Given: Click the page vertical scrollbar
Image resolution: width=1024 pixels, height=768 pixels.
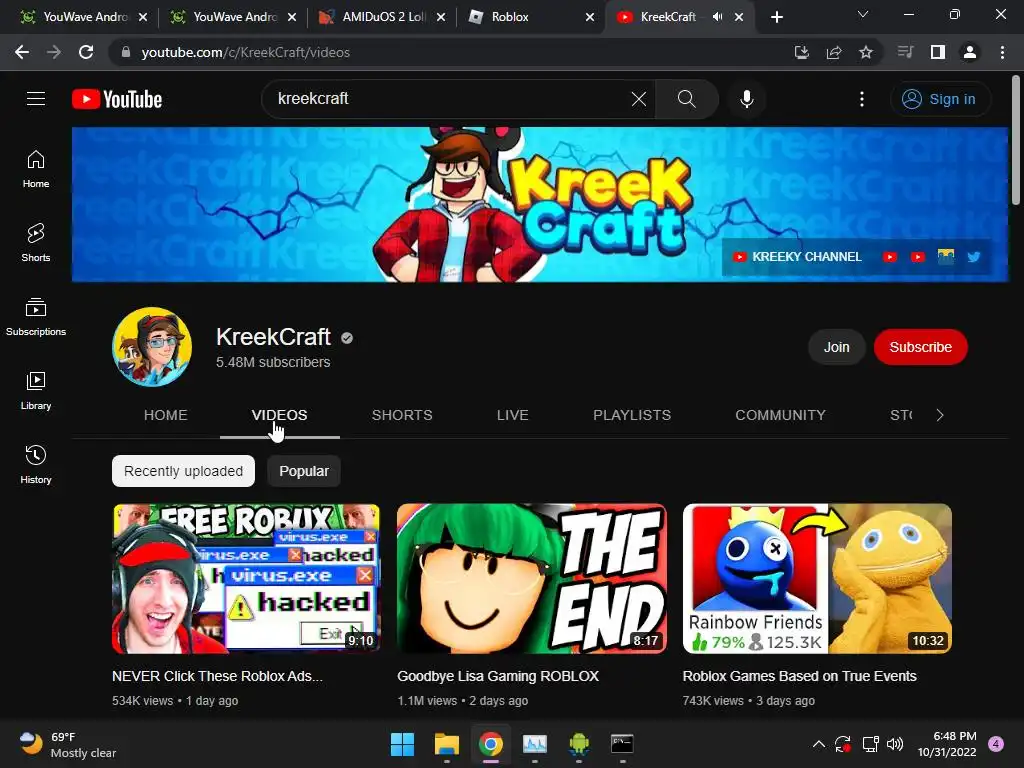Looking at the screenshot, I should 1016,140.
